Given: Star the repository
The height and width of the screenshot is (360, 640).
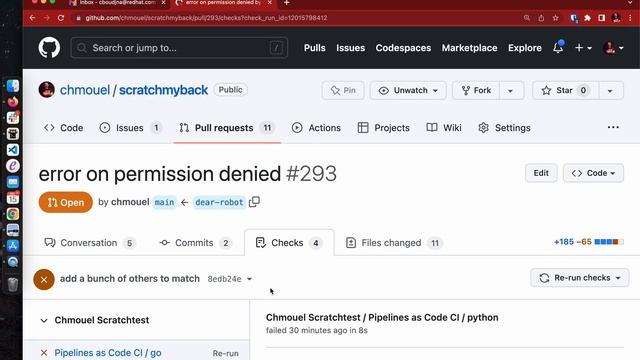Looking at the screenshot, I should click(x=565, y=90).
